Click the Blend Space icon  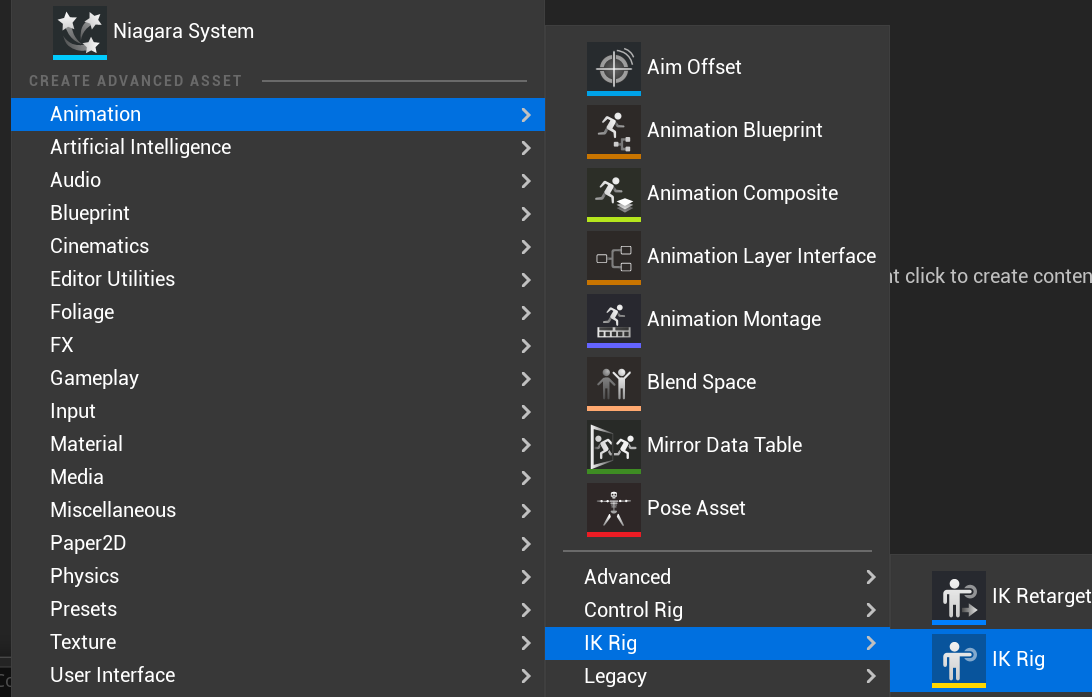click(x=614, y=384)
